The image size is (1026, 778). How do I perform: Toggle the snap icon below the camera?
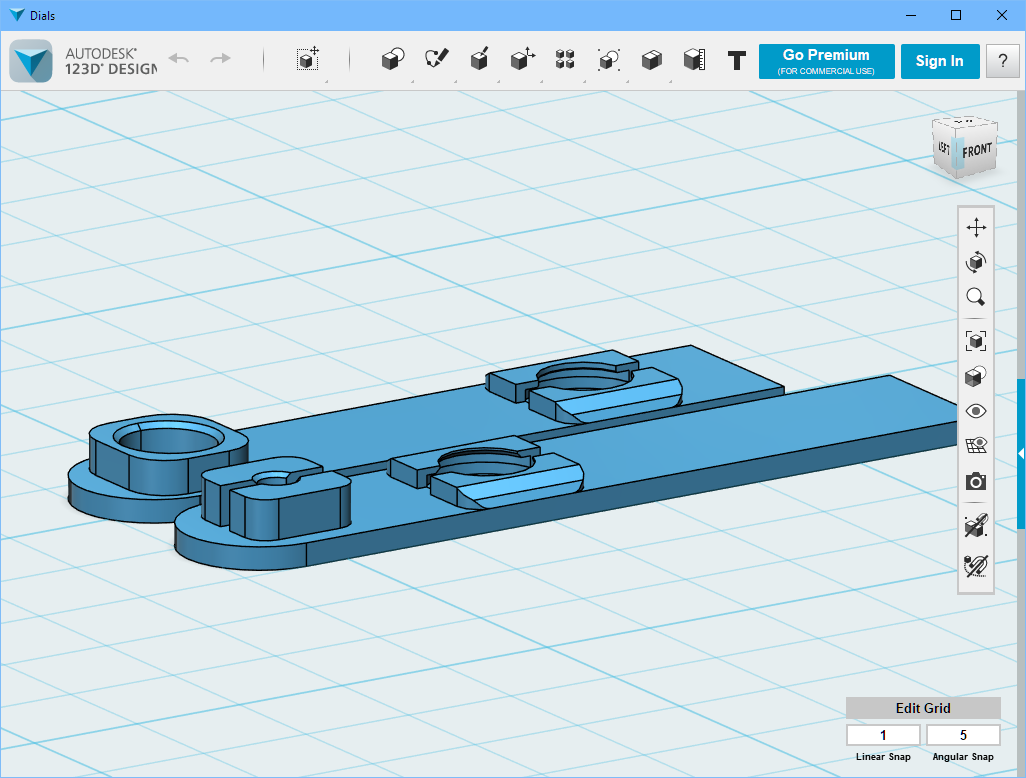pos(976,526)
